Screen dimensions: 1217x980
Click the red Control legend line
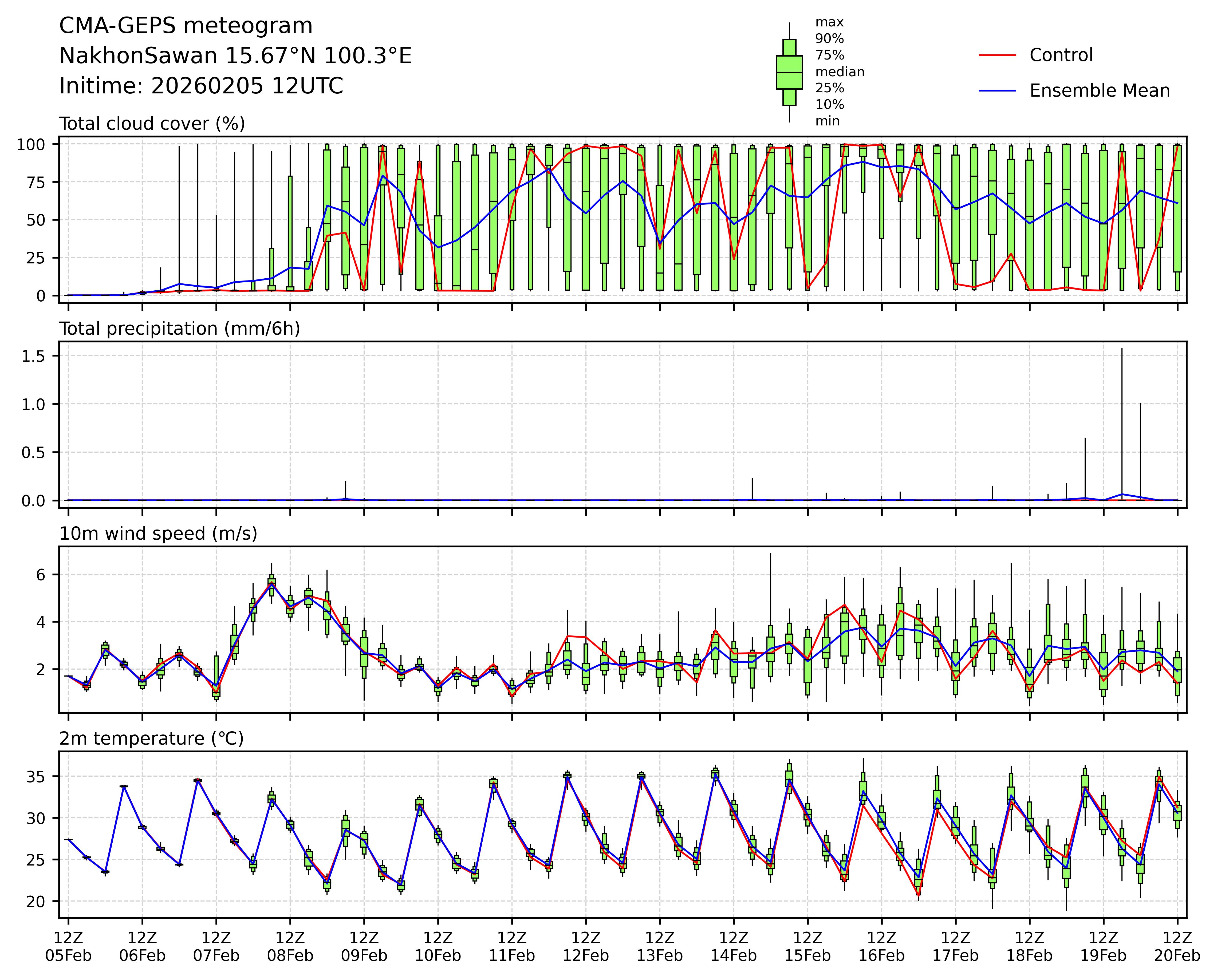click(997, 55)
